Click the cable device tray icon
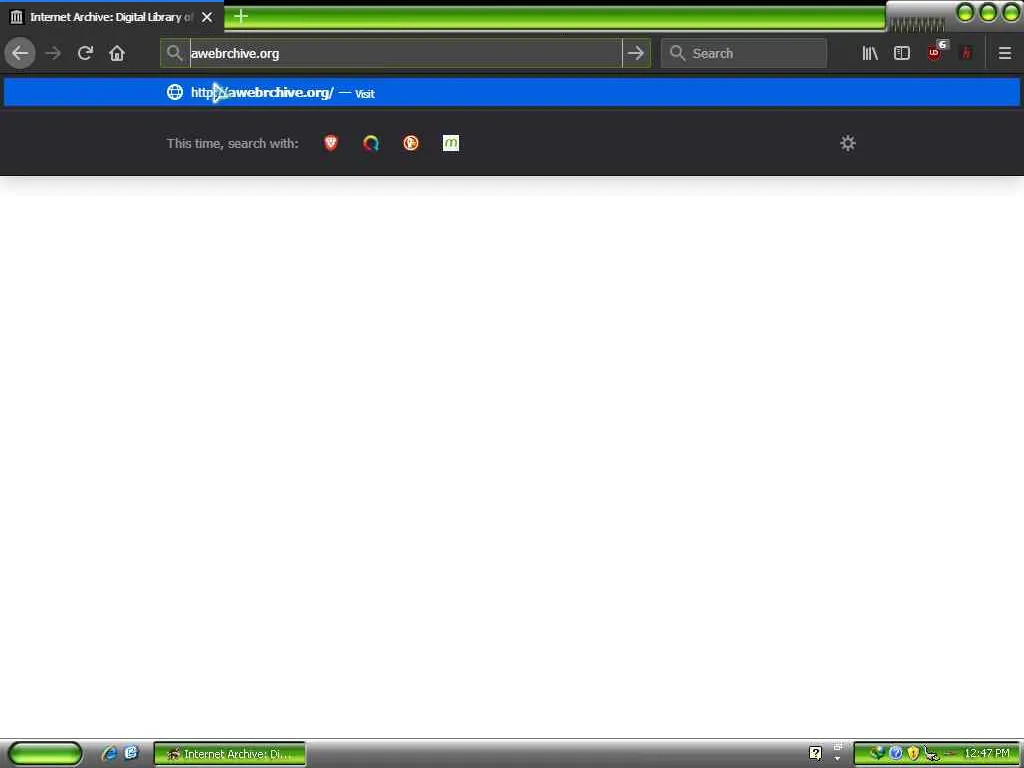1024x768 pixels. (x=931, y=754)
